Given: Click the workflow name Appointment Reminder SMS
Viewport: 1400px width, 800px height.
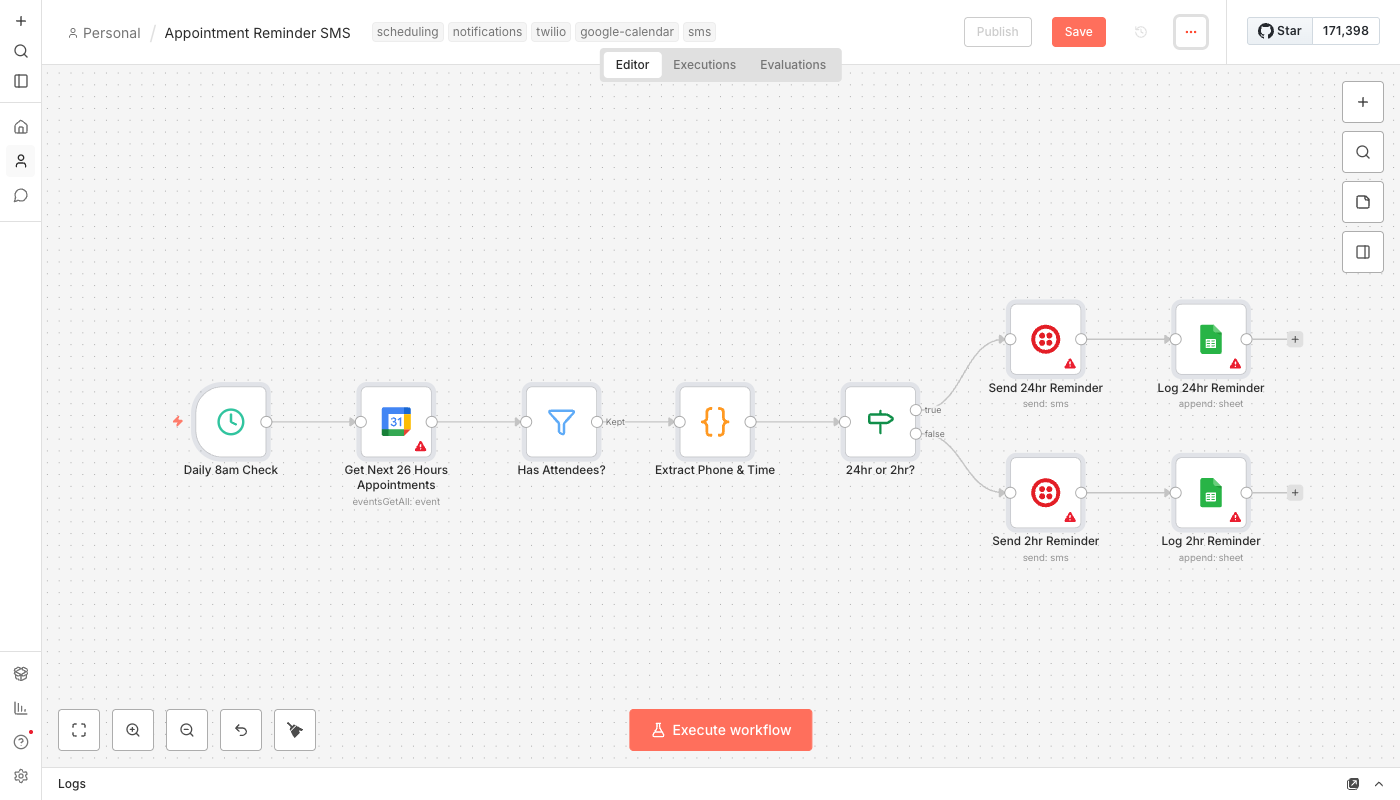Looking at the screenshot, I should click(257, 33).
